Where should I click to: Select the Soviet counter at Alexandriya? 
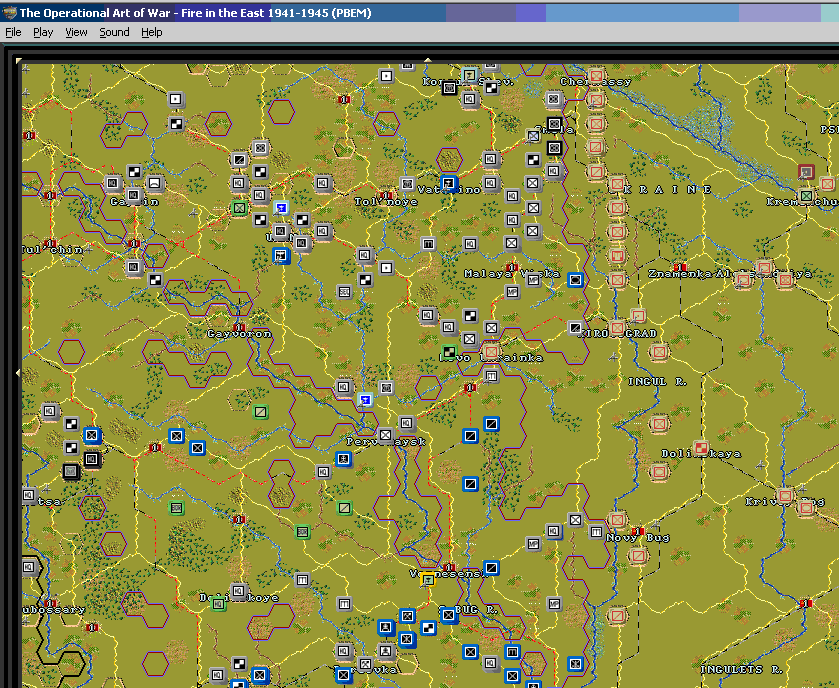[x=764, y=267]
